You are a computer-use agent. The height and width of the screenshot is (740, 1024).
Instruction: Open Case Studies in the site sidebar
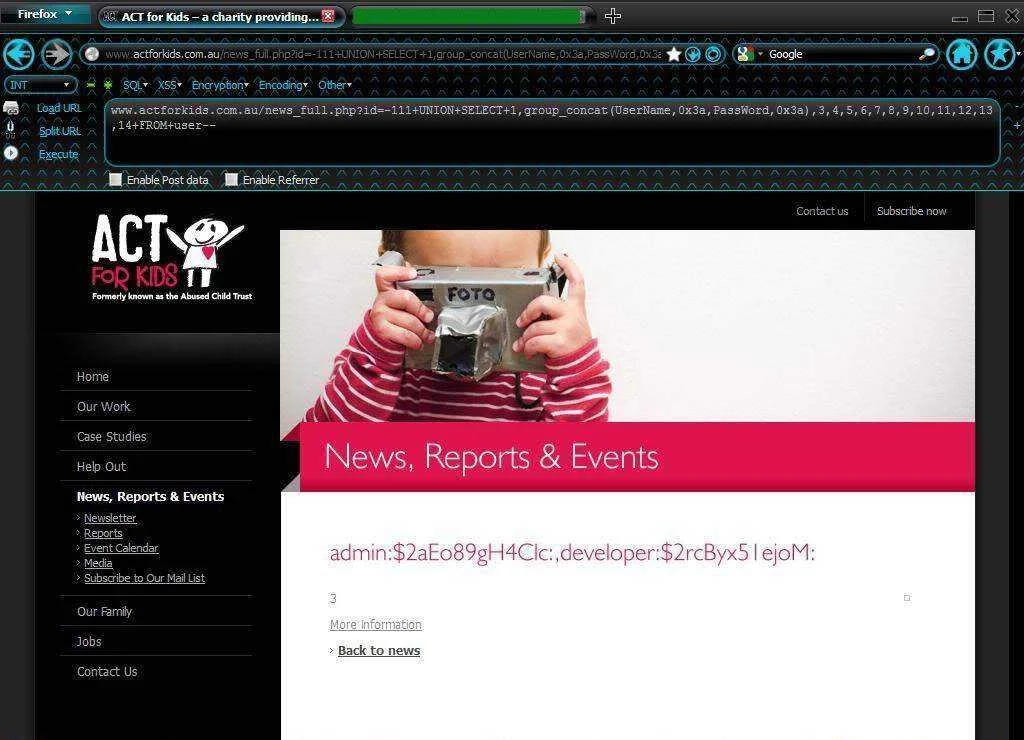coord(112,437)
